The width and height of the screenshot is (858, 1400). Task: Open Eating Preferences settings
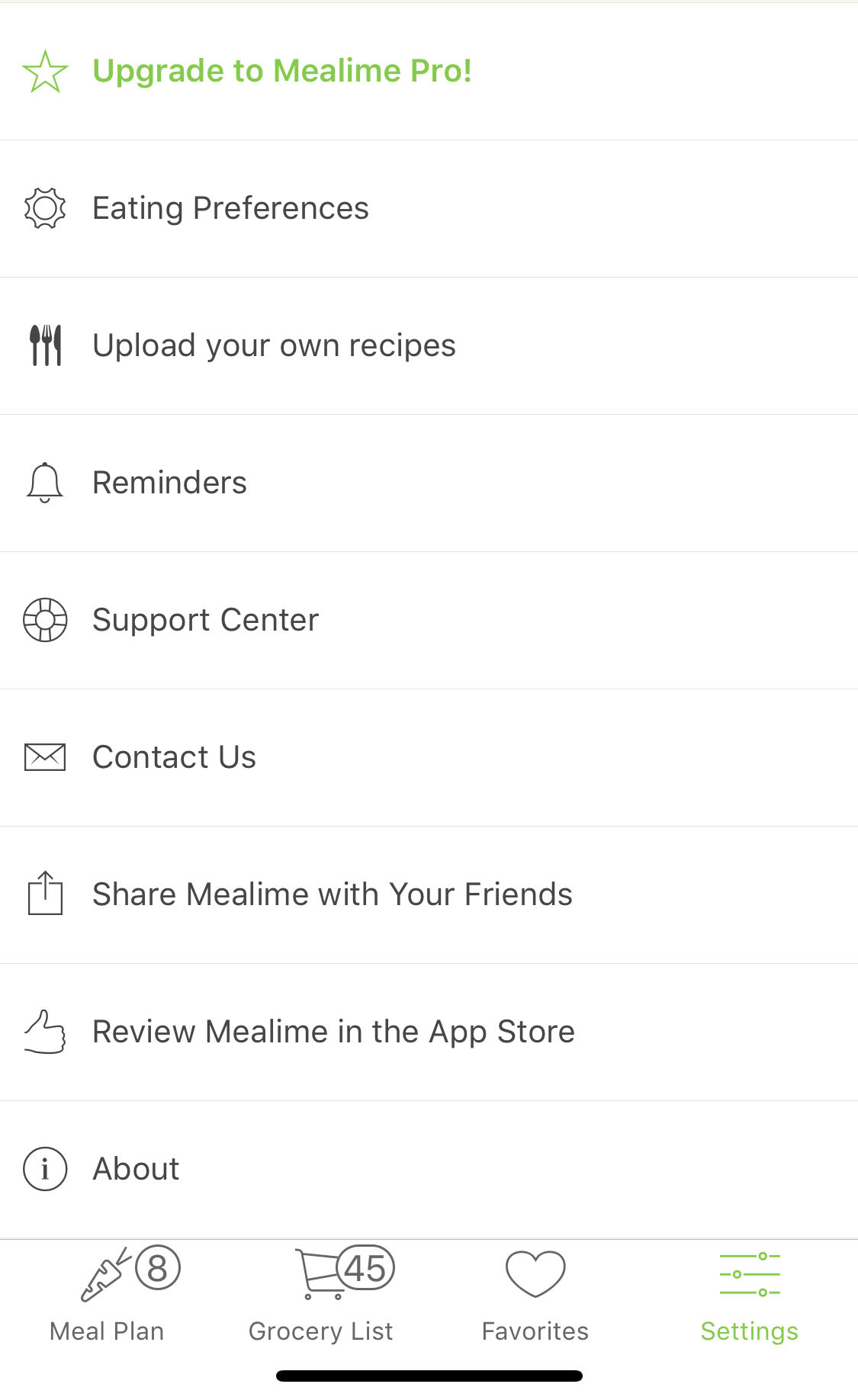coord(230,208)
